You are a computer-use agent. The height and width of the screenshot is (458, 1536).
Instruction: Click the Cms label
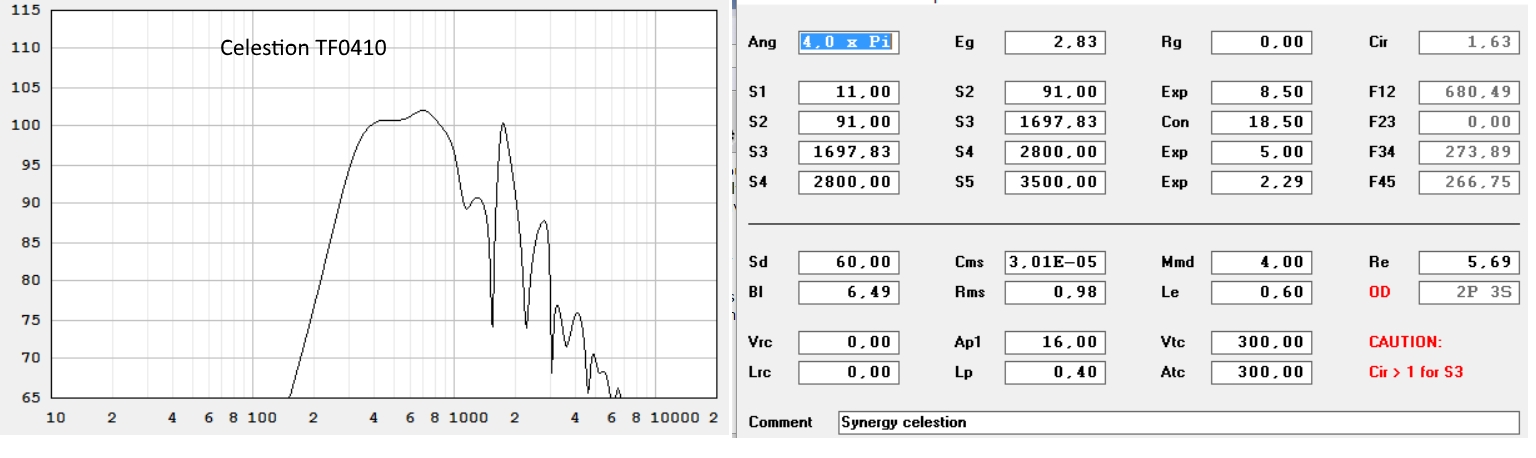click(968, 262)
